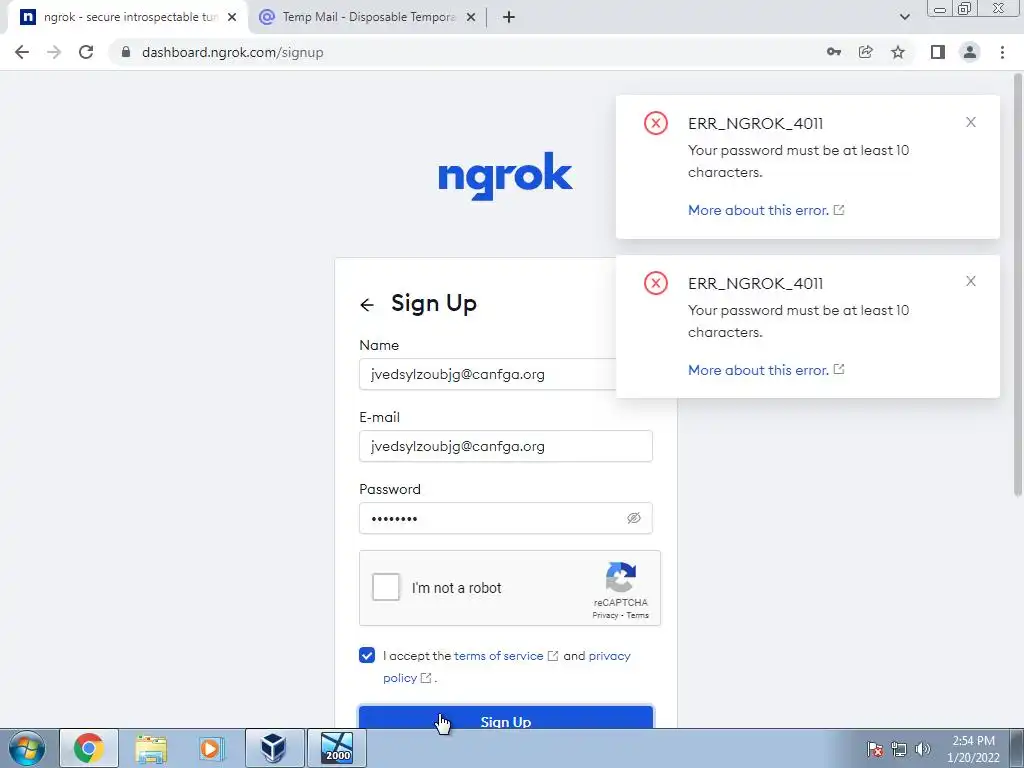Open Action Center flag in system tray
1024x768 pixels.
[x=874, y=749]
